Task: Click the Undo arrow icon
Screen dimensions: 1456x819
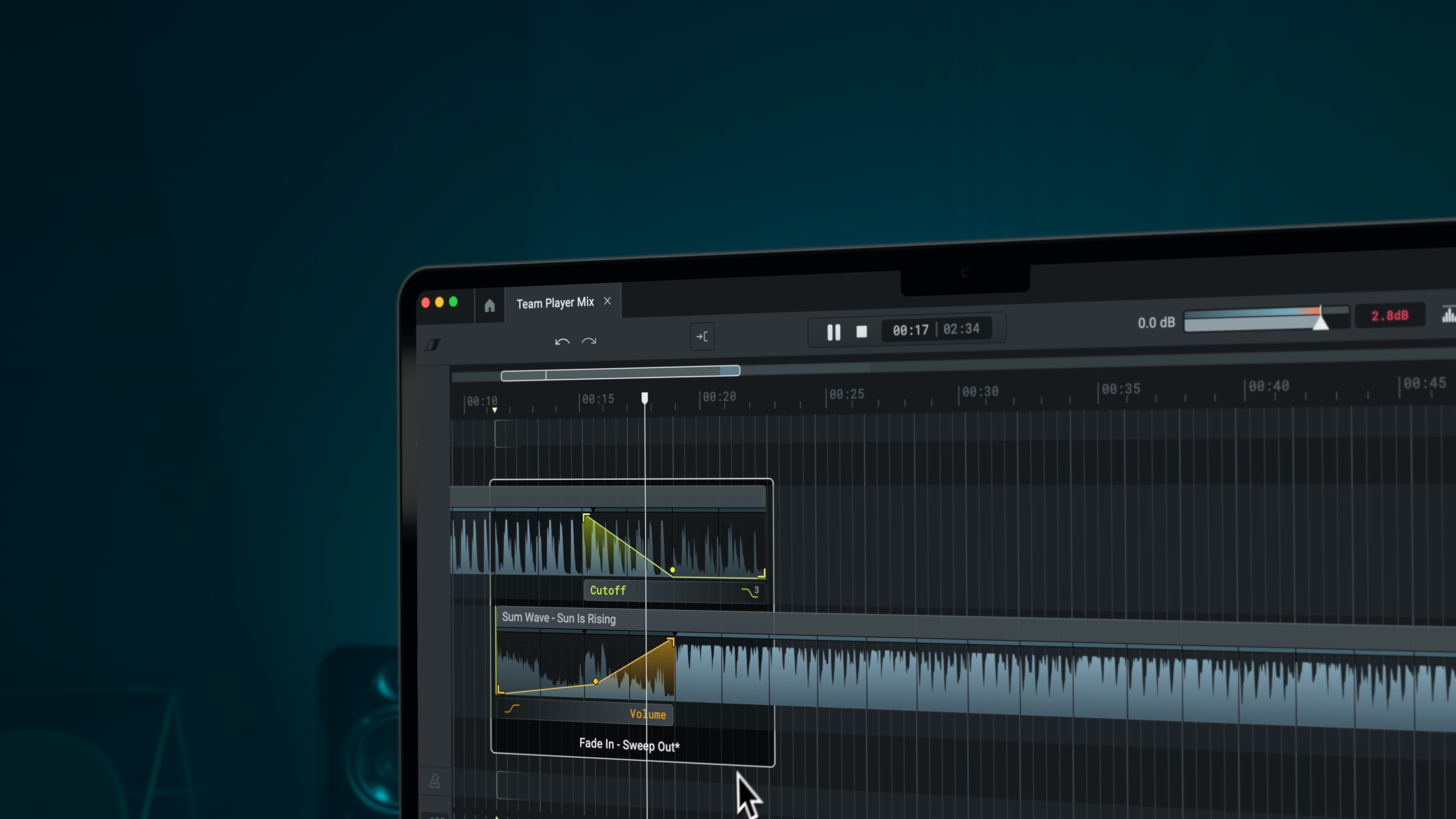Action: pos(562,341)
